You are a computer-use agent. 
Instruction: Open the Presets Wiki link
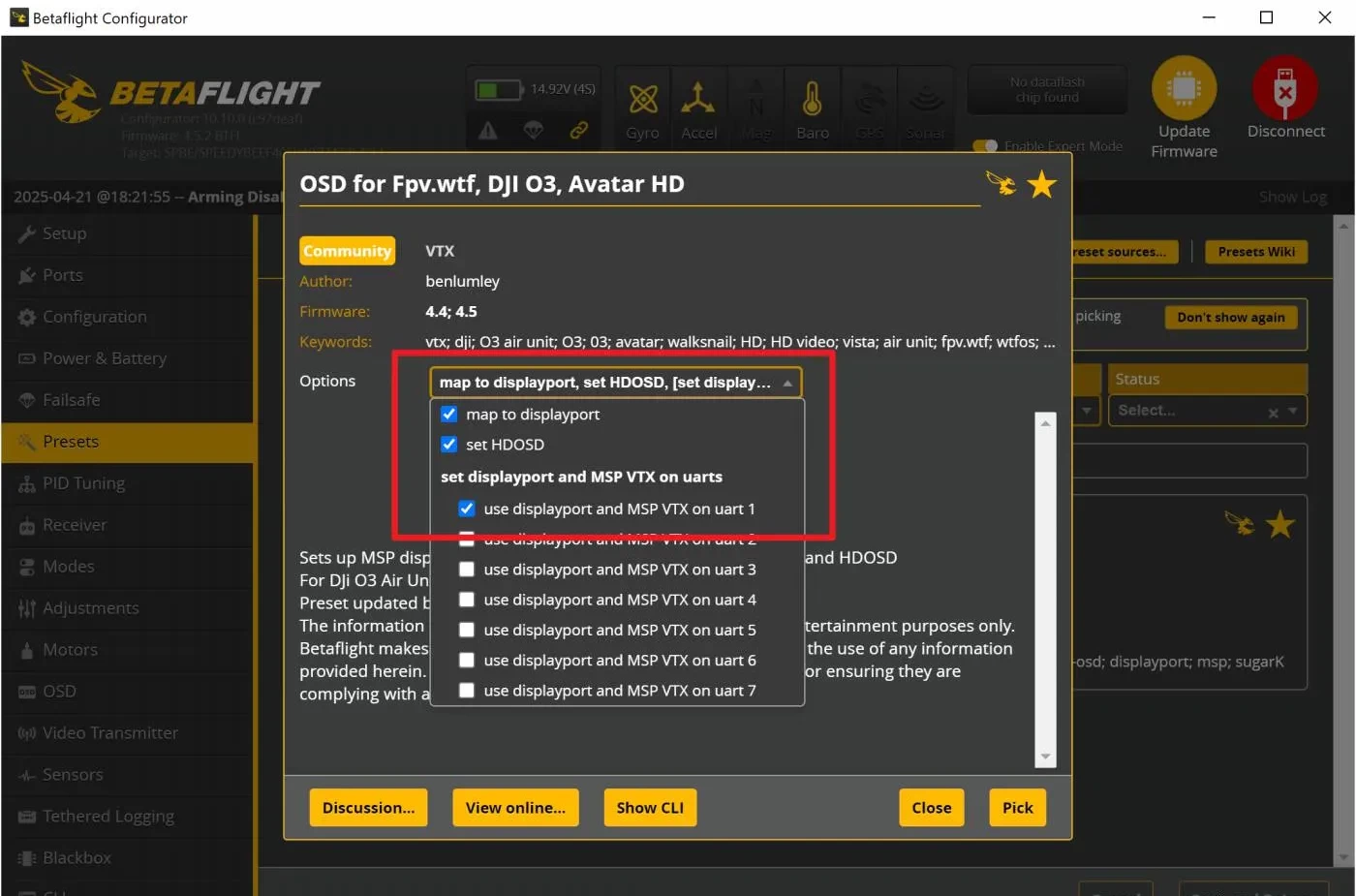click(x=1256, y=252)
